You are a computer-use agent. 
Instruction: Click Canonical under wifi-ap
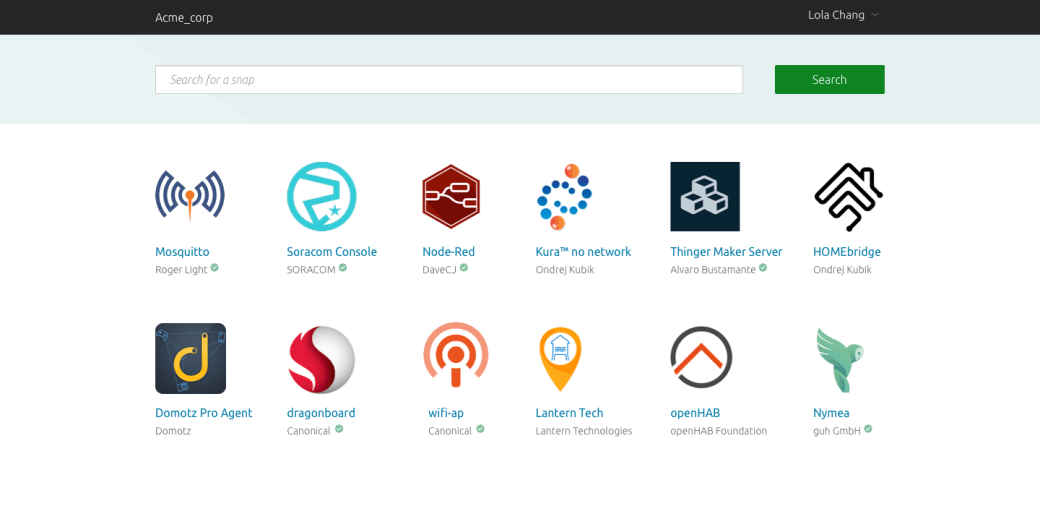click(x=450, y=431)
